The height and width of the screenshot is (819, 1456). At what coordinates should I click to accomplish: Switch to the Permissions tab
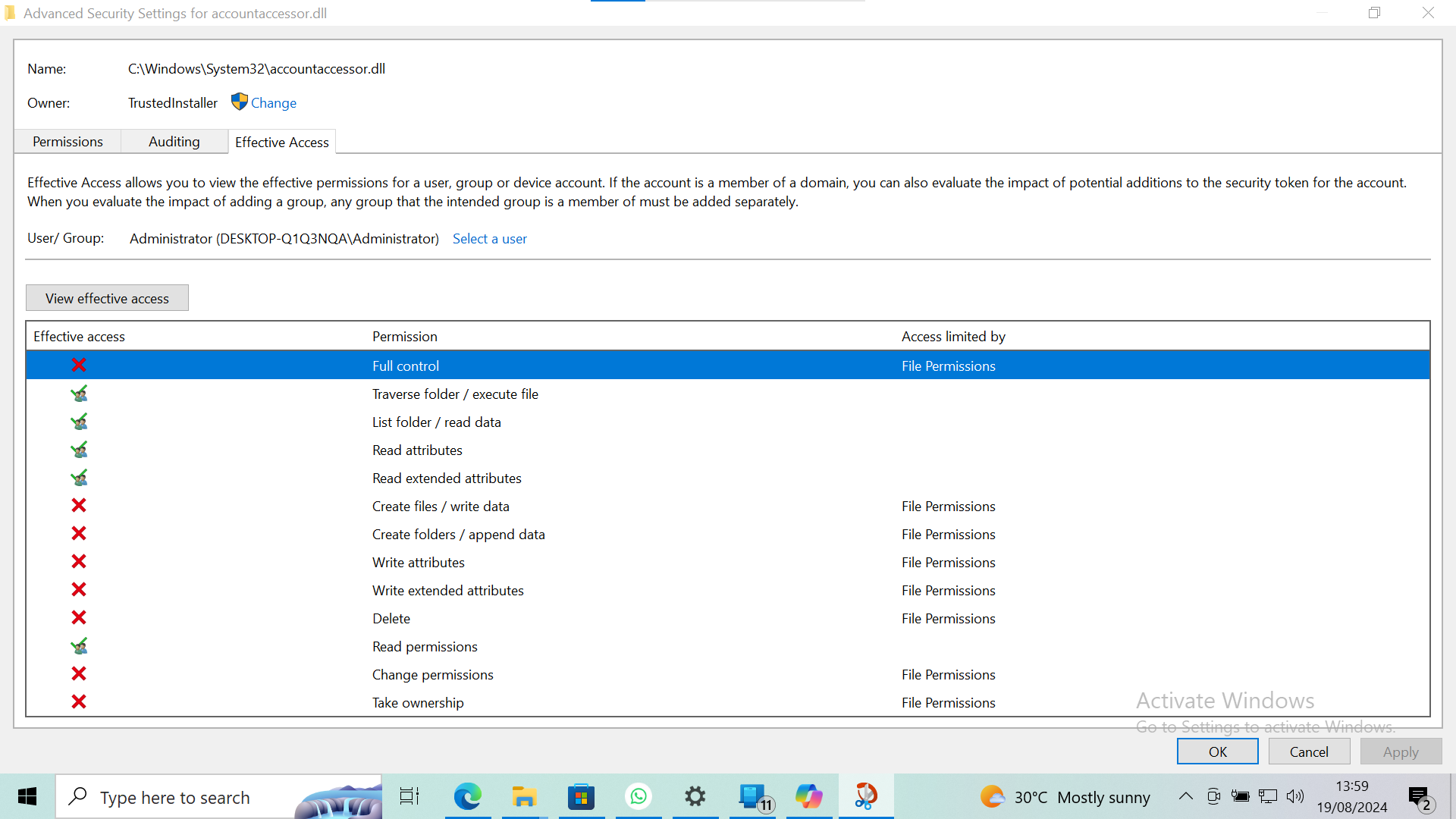(x=67, y=142)
